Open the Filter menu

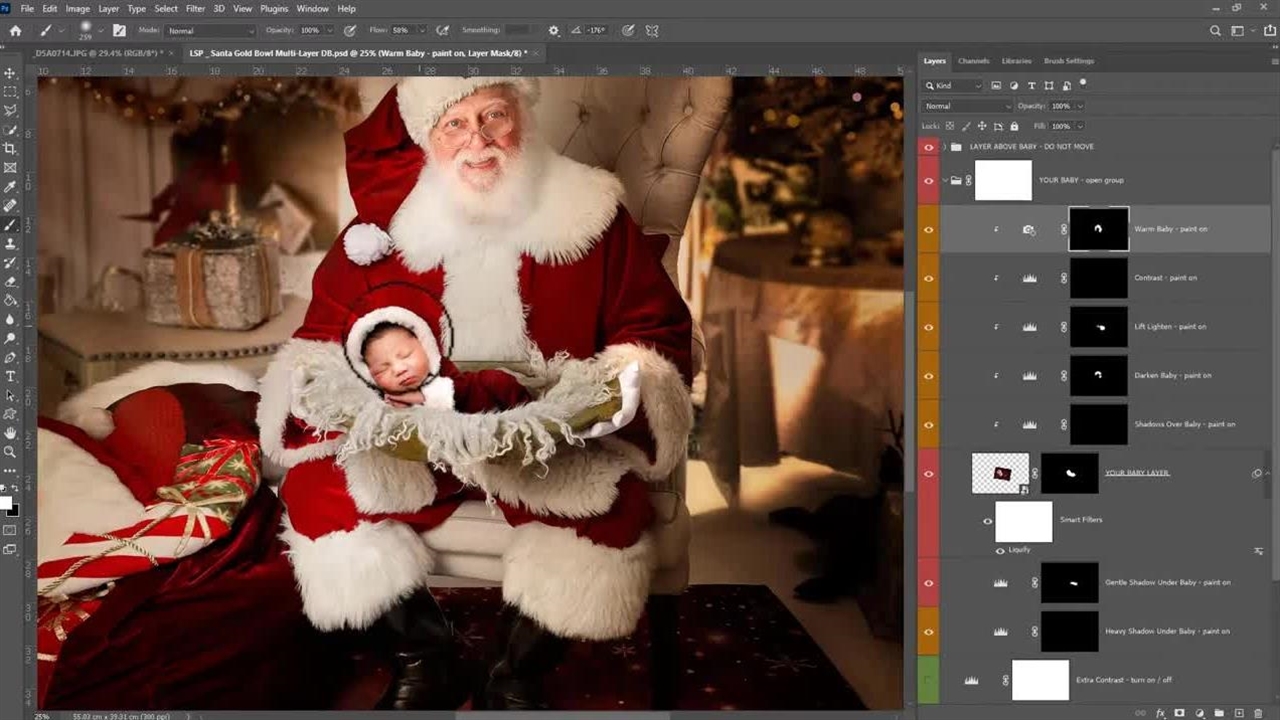[195, 9]
